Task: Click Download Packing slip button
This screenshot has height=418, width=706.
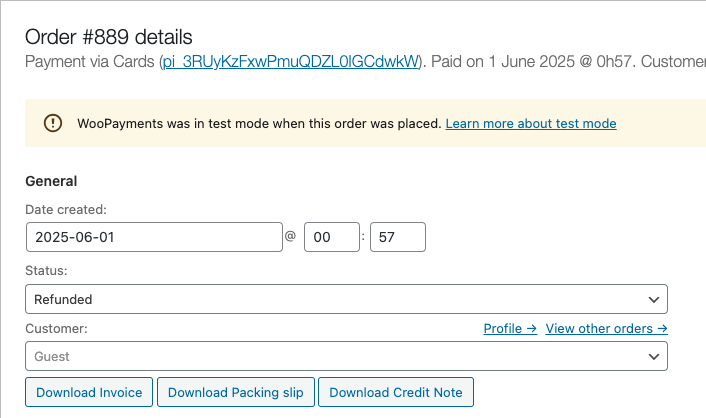Action: [x=236, y=392]
